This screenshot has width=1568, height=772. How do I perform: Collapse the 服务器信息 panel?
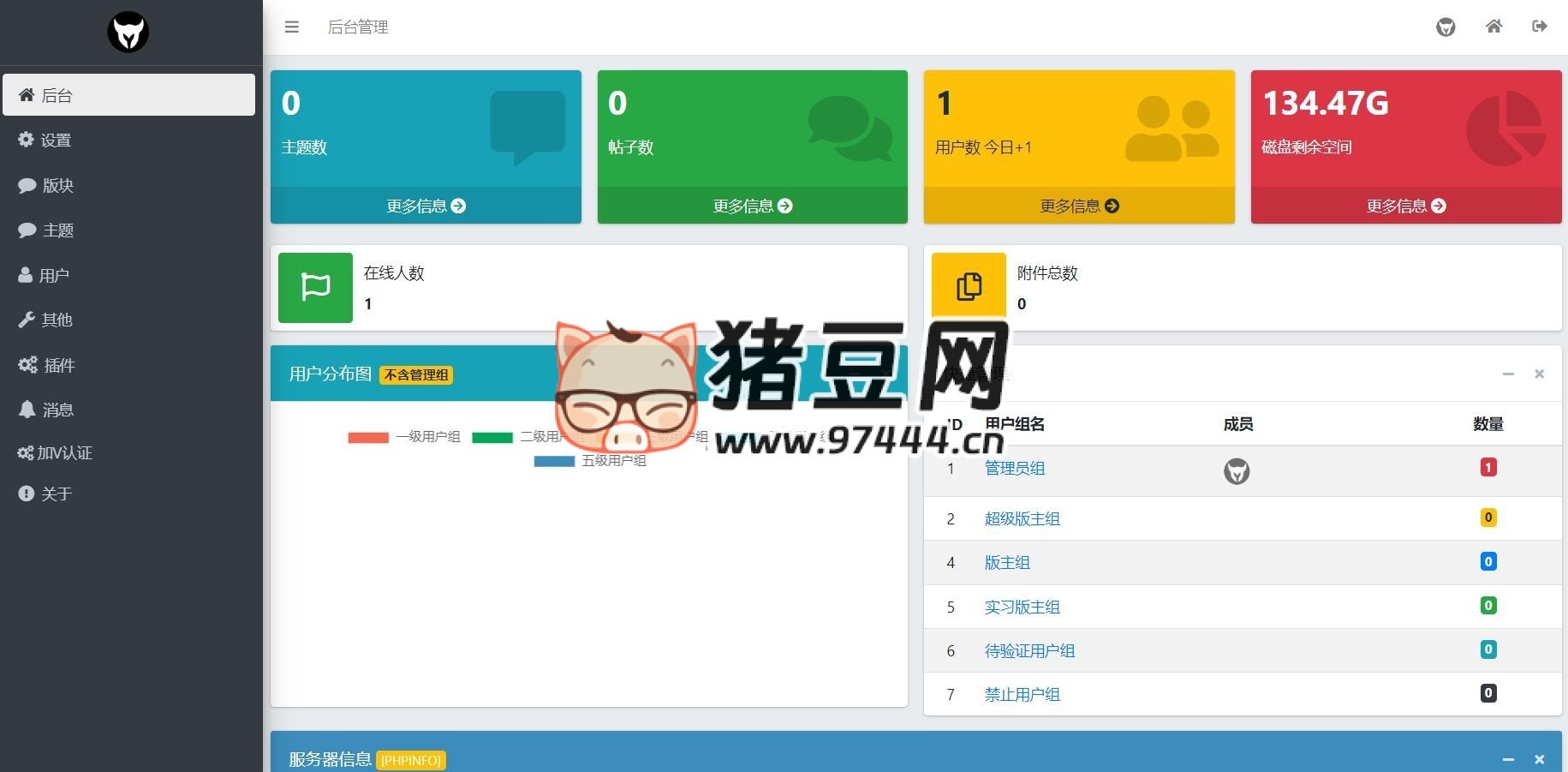point(1508,759)
